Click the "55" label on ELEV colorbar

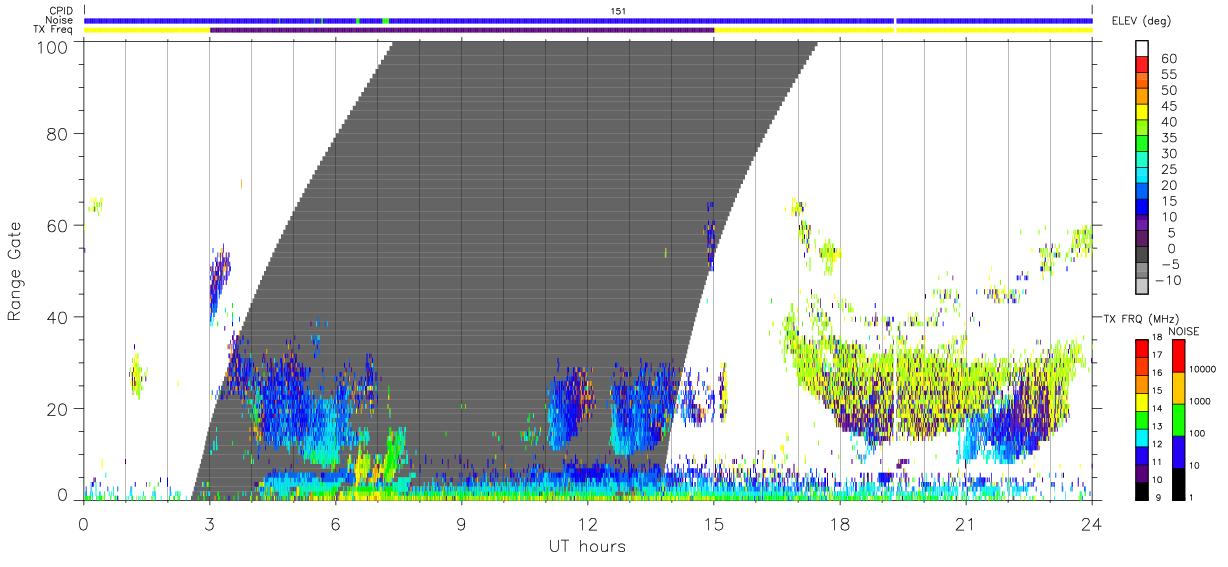pyautogui.click(x=1168, y=75)
